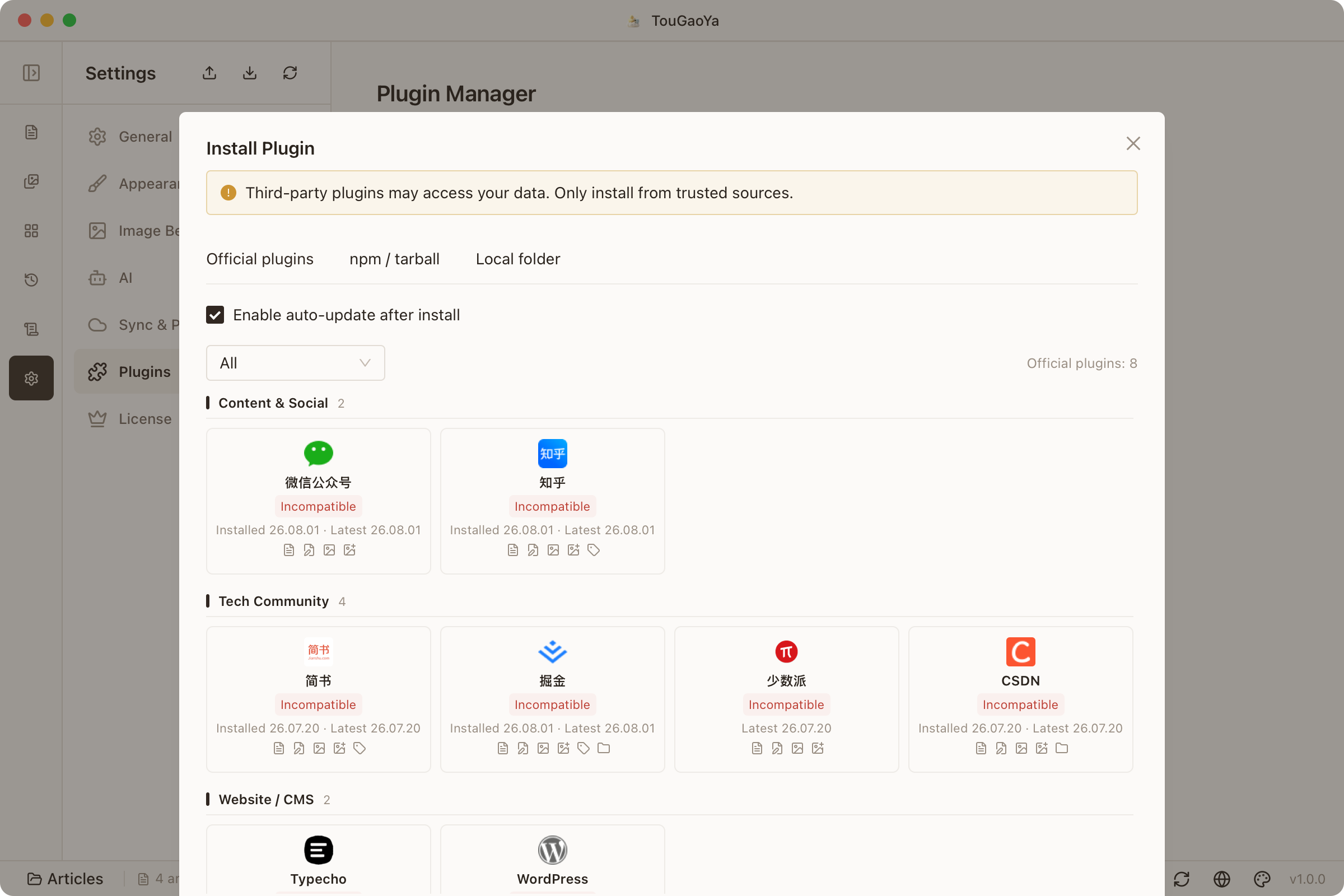
Task: Switch to npm / tarball tab
Action: click(394, 259)
